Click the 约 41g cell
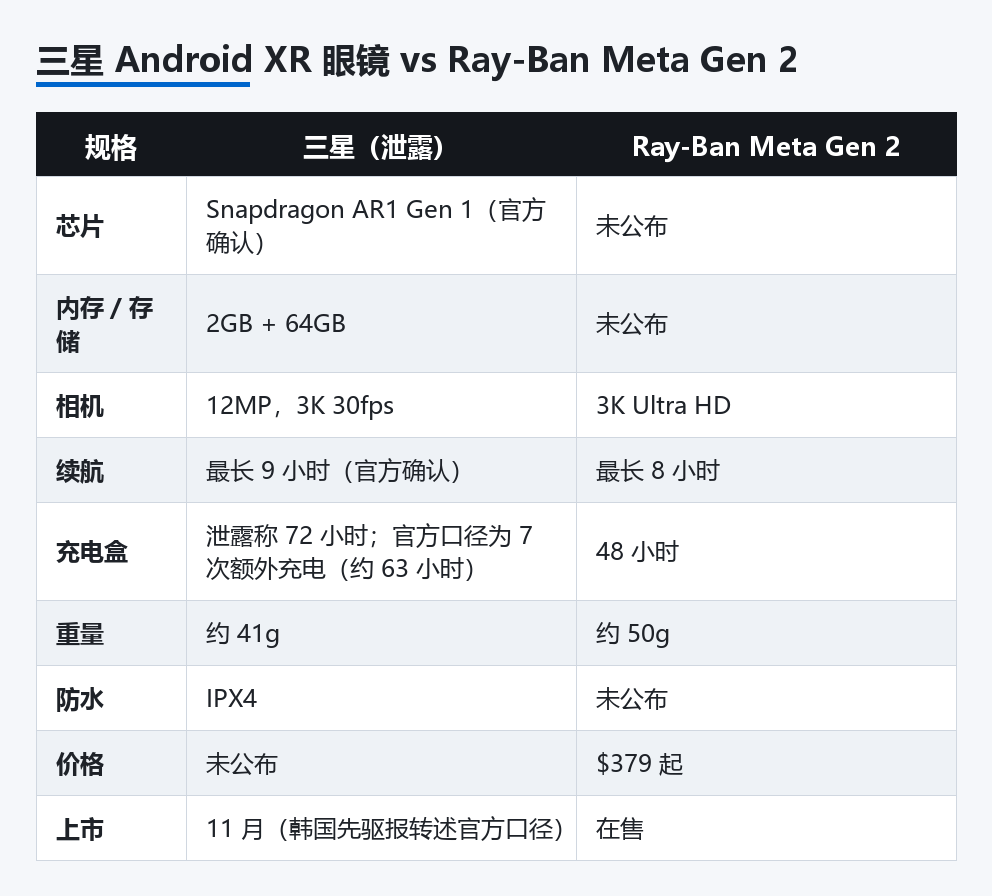The height and width of the screenshot is (896, 992). coord(381,633)
